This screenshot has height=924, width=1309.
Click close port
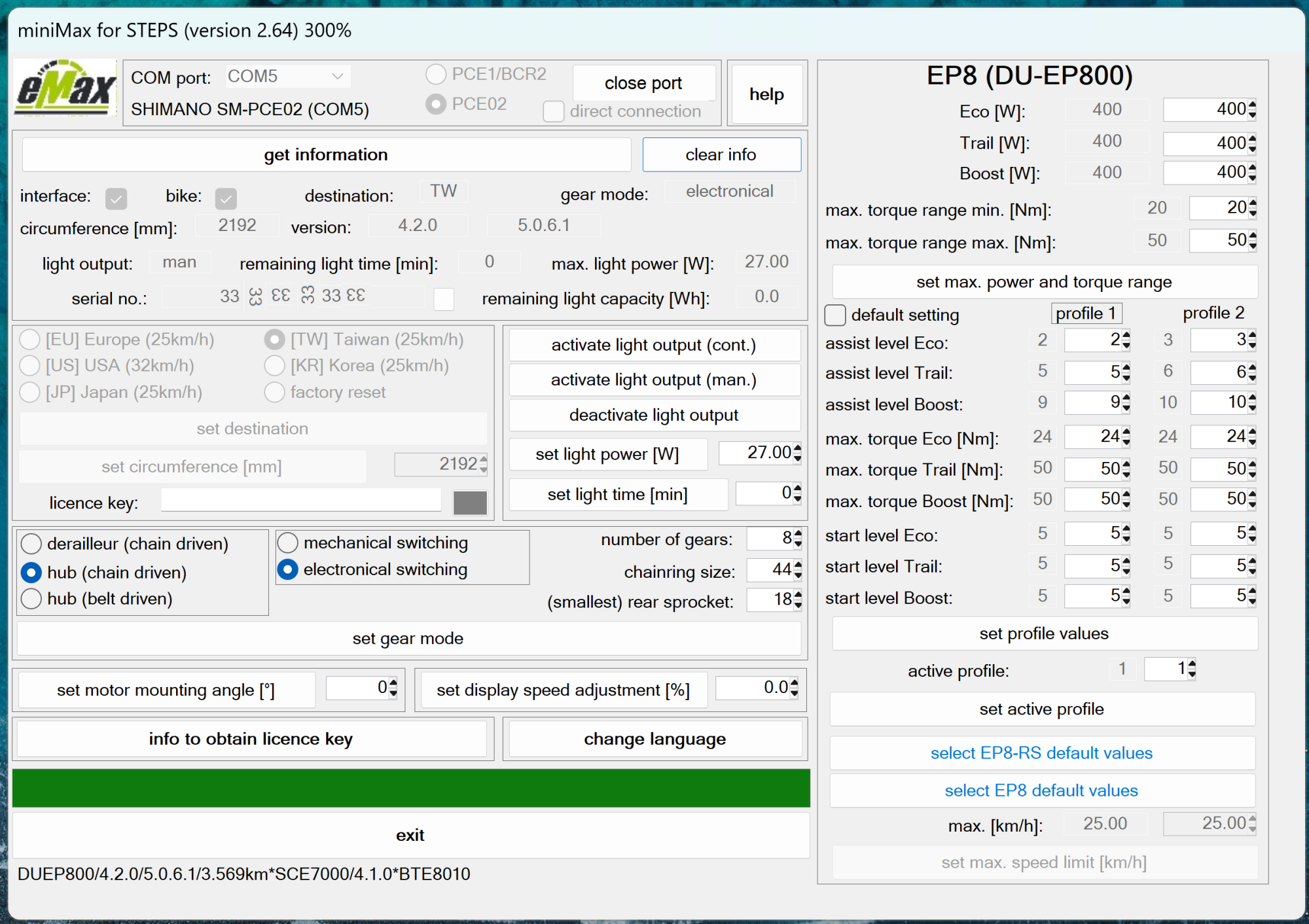click(643, 82)
